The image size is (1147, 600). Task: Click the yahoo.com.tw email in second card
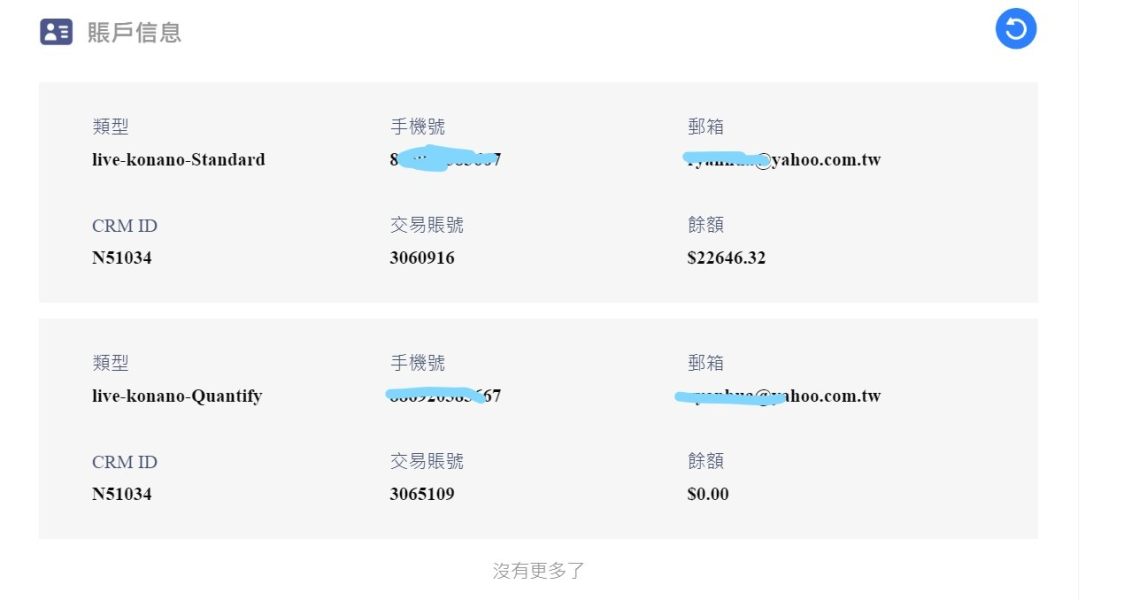point(778,396)
